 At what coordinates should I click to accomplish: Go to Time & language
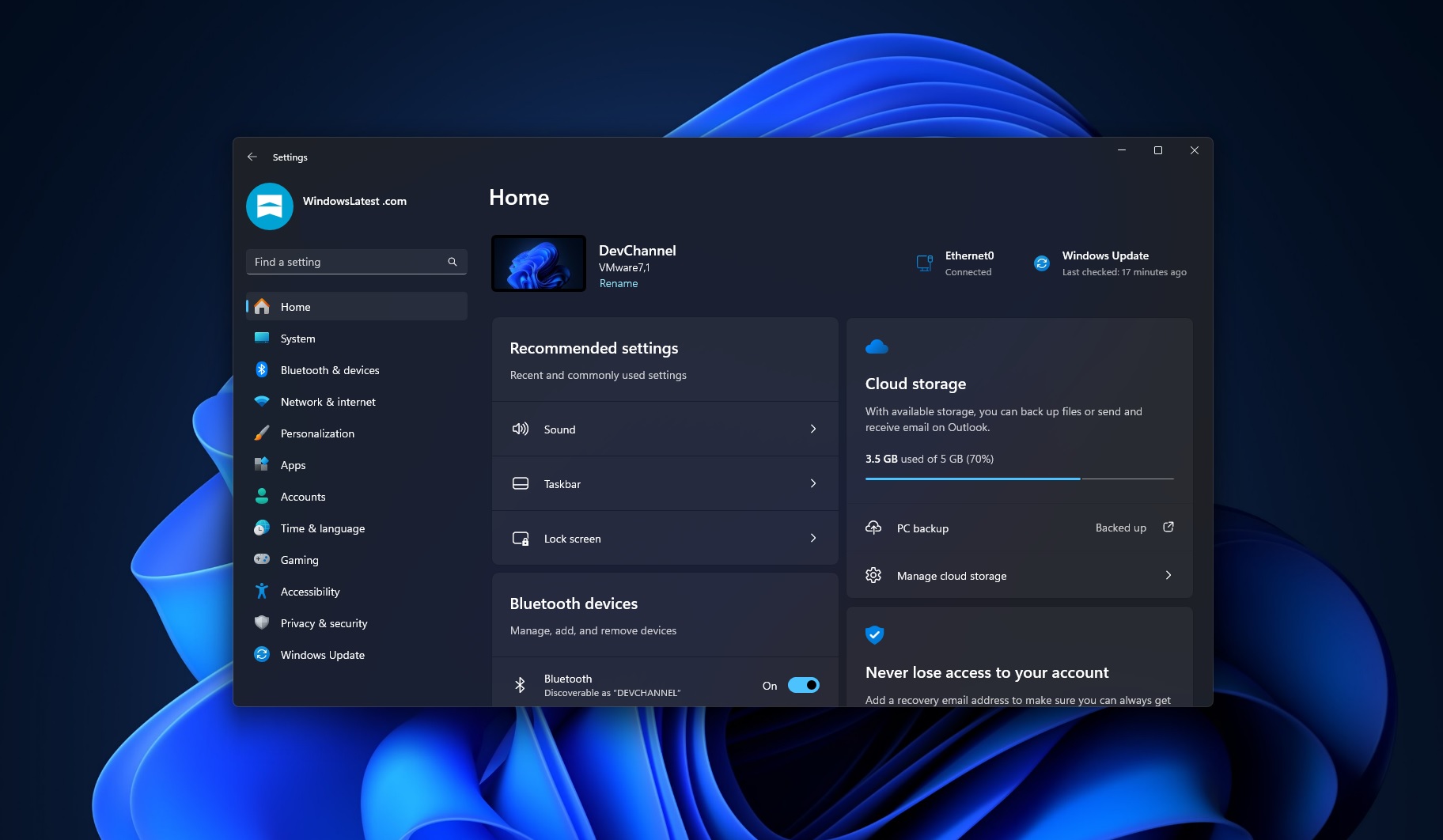357,528
